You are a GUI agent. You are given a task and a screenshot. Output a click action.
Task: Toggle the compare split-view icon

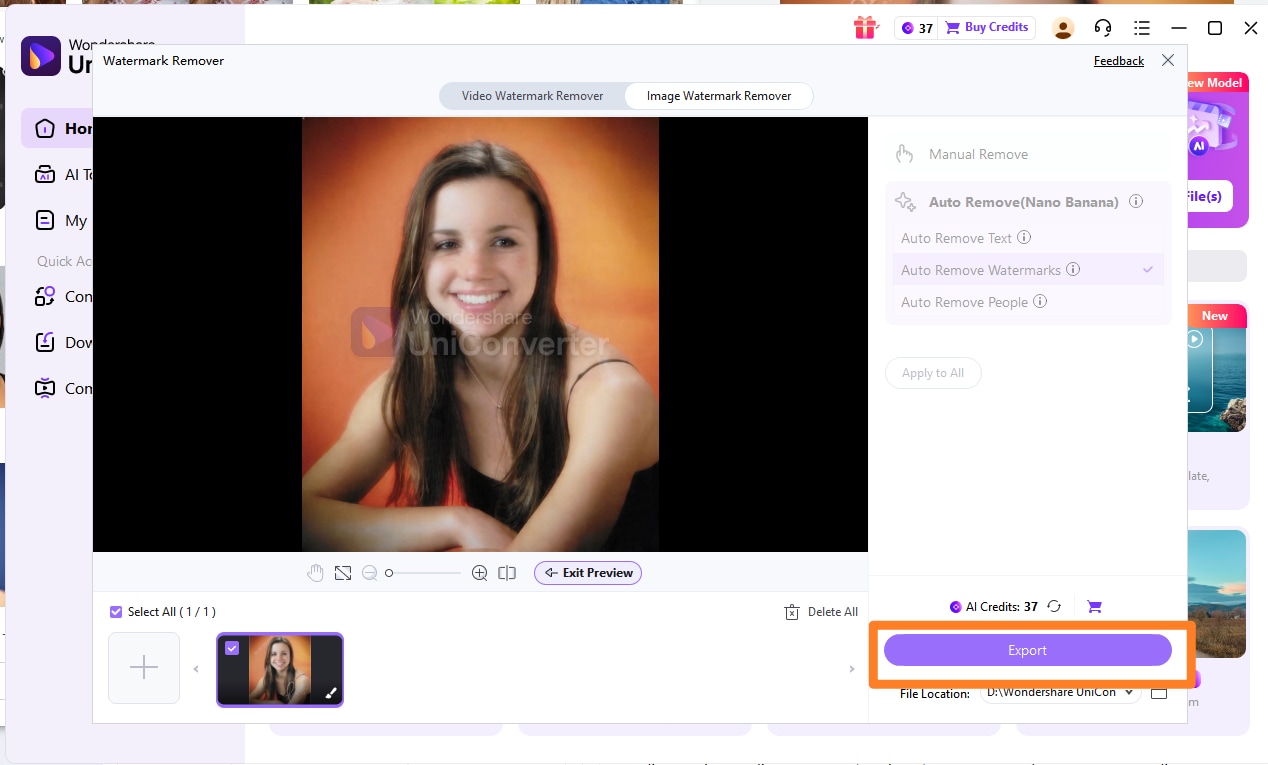click(x=507, y=573)
